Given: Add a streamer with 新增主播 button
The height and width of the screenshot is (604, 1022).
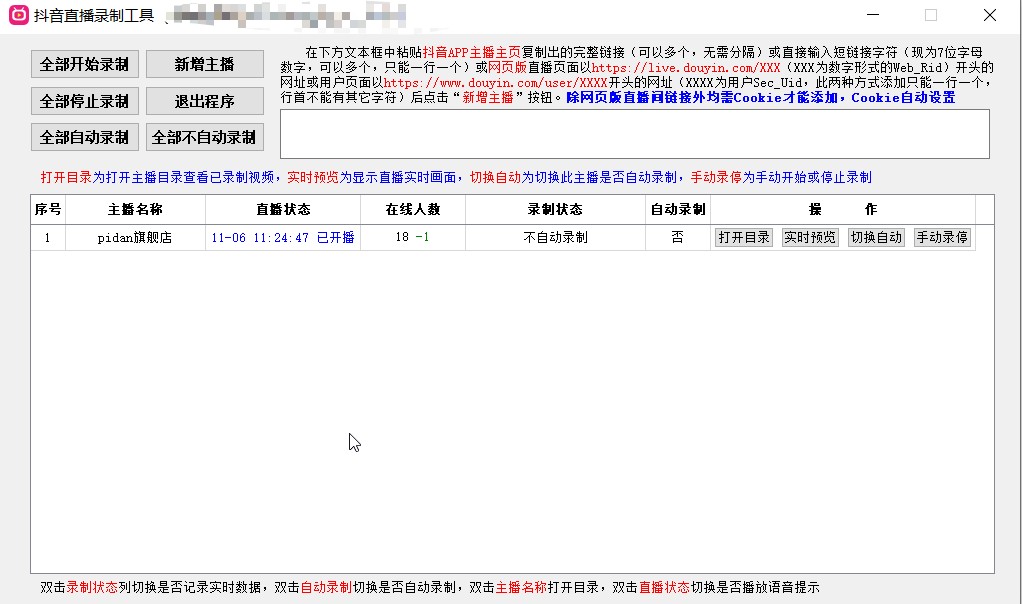Looking at the screenshot, I should [205, 64].
